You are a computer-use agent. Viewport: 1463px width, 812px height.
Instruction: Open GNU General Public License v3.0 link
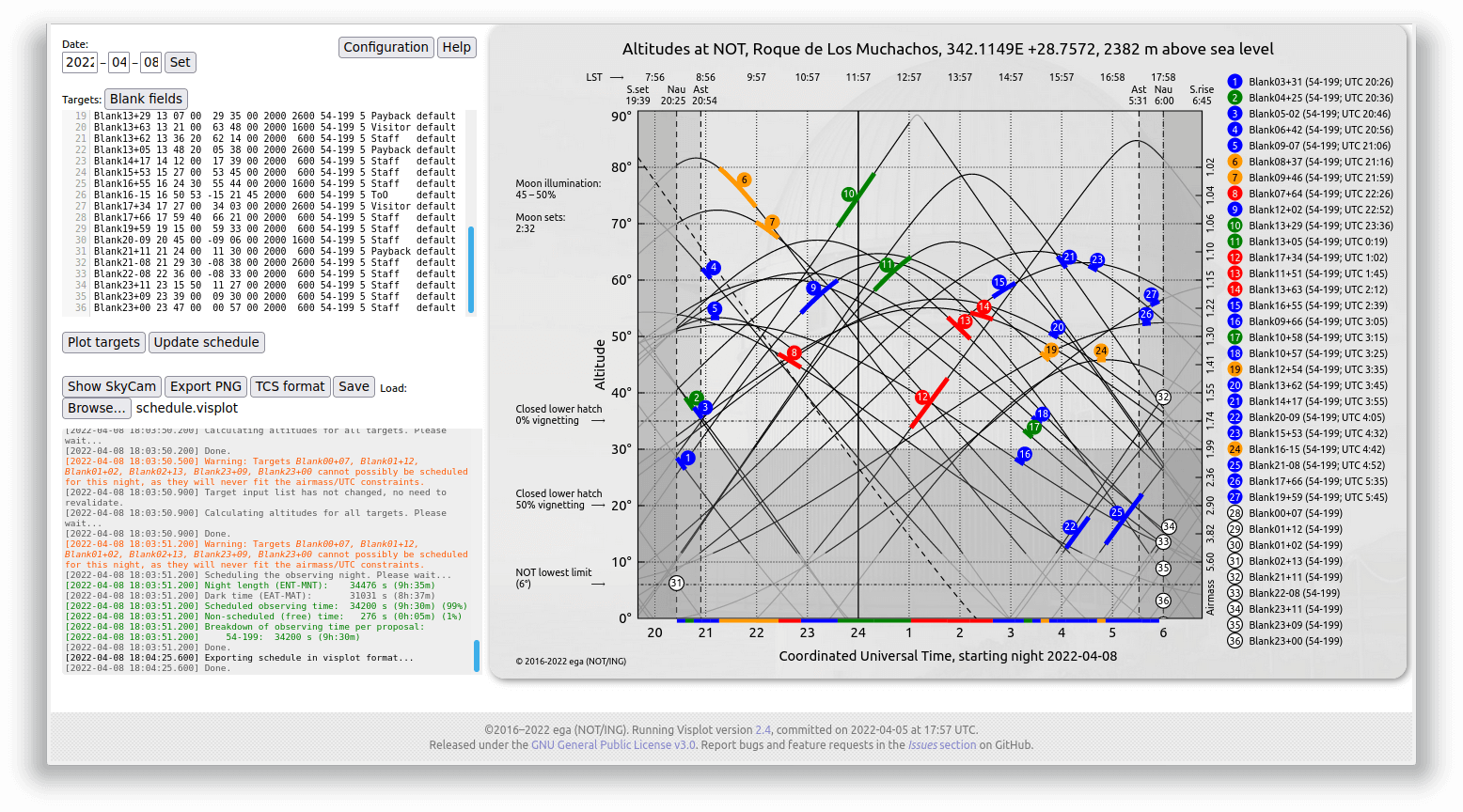[x=614, y=744]
